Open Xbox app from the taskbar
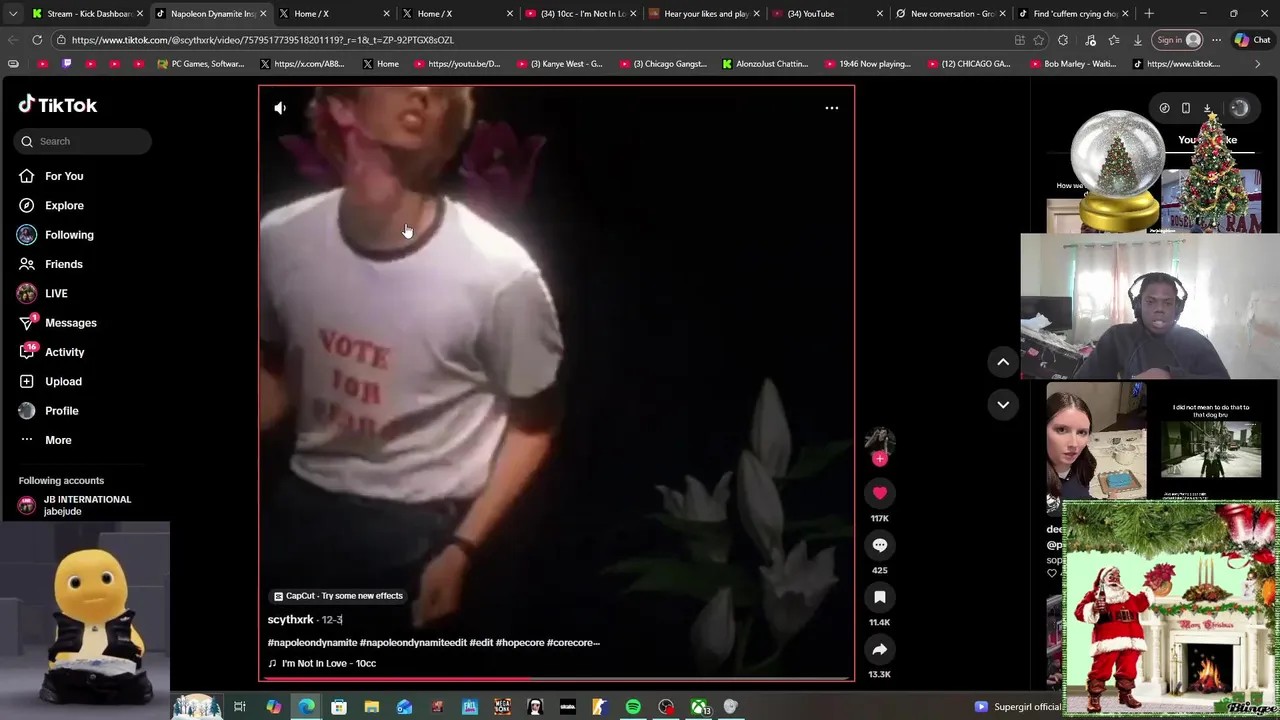Screen dimensions: 1280x720 pos(699,707)
